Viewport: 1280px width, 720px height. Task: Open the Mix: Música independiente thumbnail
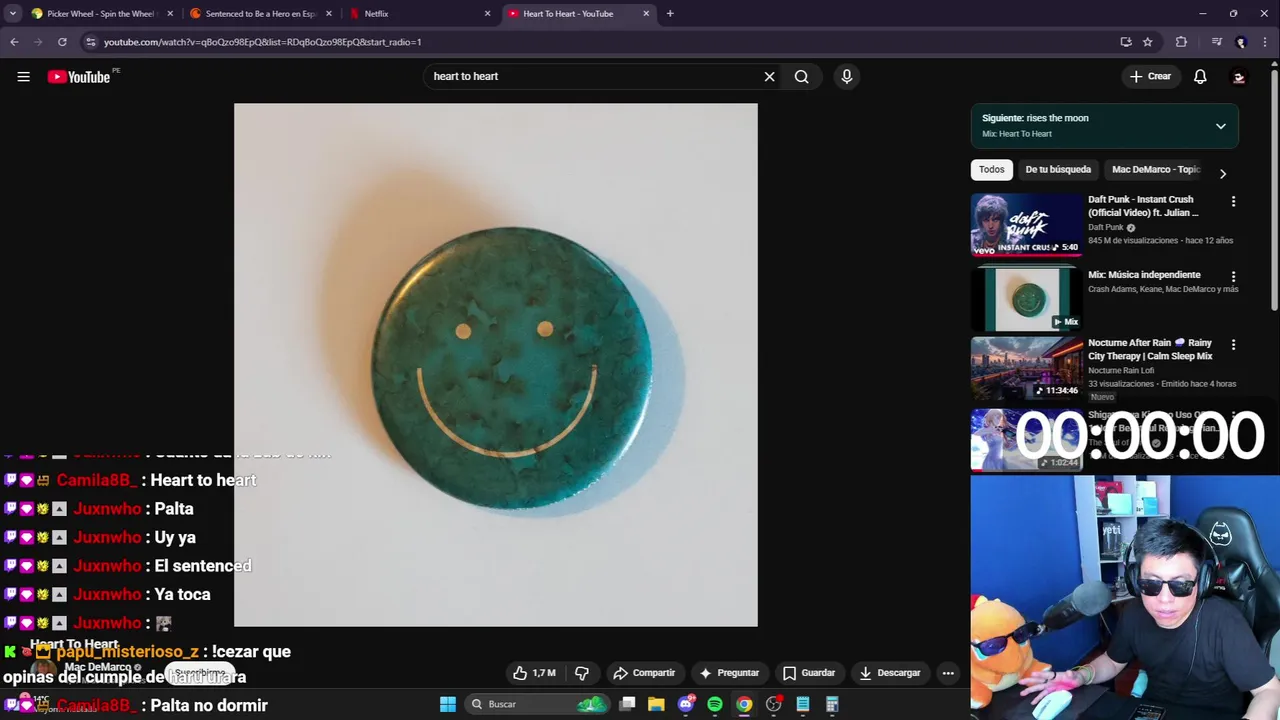pos(1026,299)
